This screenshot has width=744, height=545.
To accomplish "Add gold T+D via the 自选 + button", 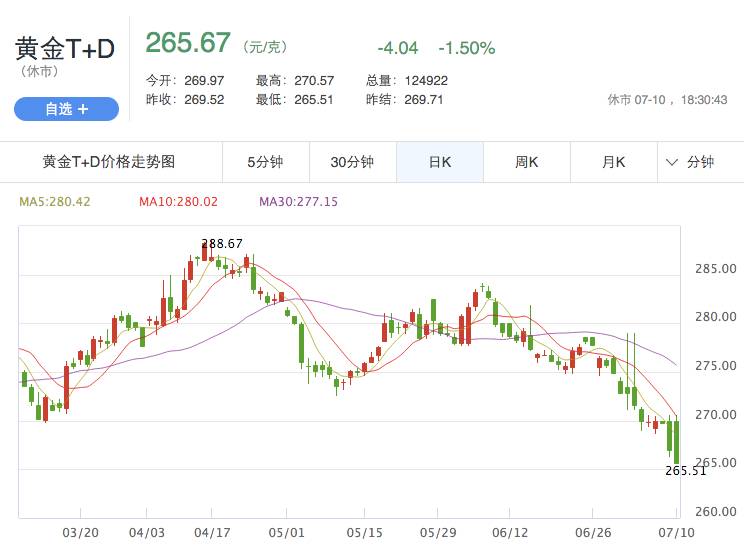I will 66,109.
